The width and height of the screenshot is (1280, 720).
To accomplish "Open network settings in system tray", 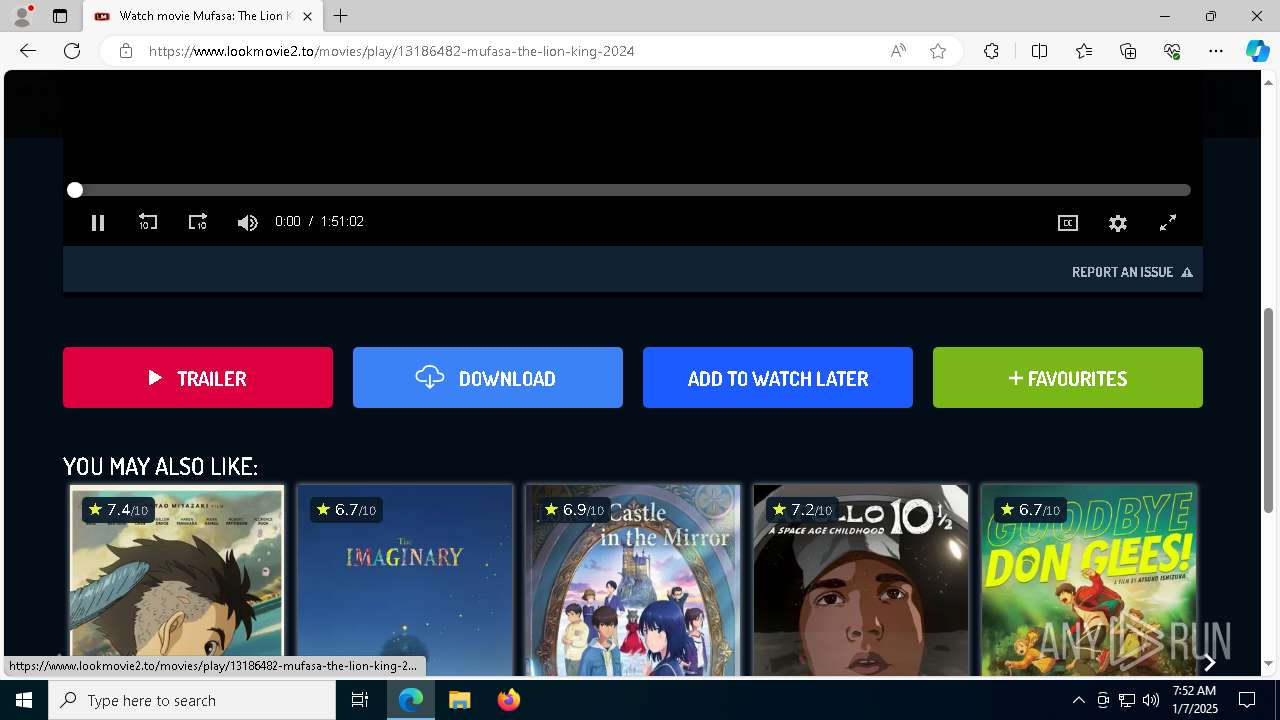I will tap(1127, 700).
